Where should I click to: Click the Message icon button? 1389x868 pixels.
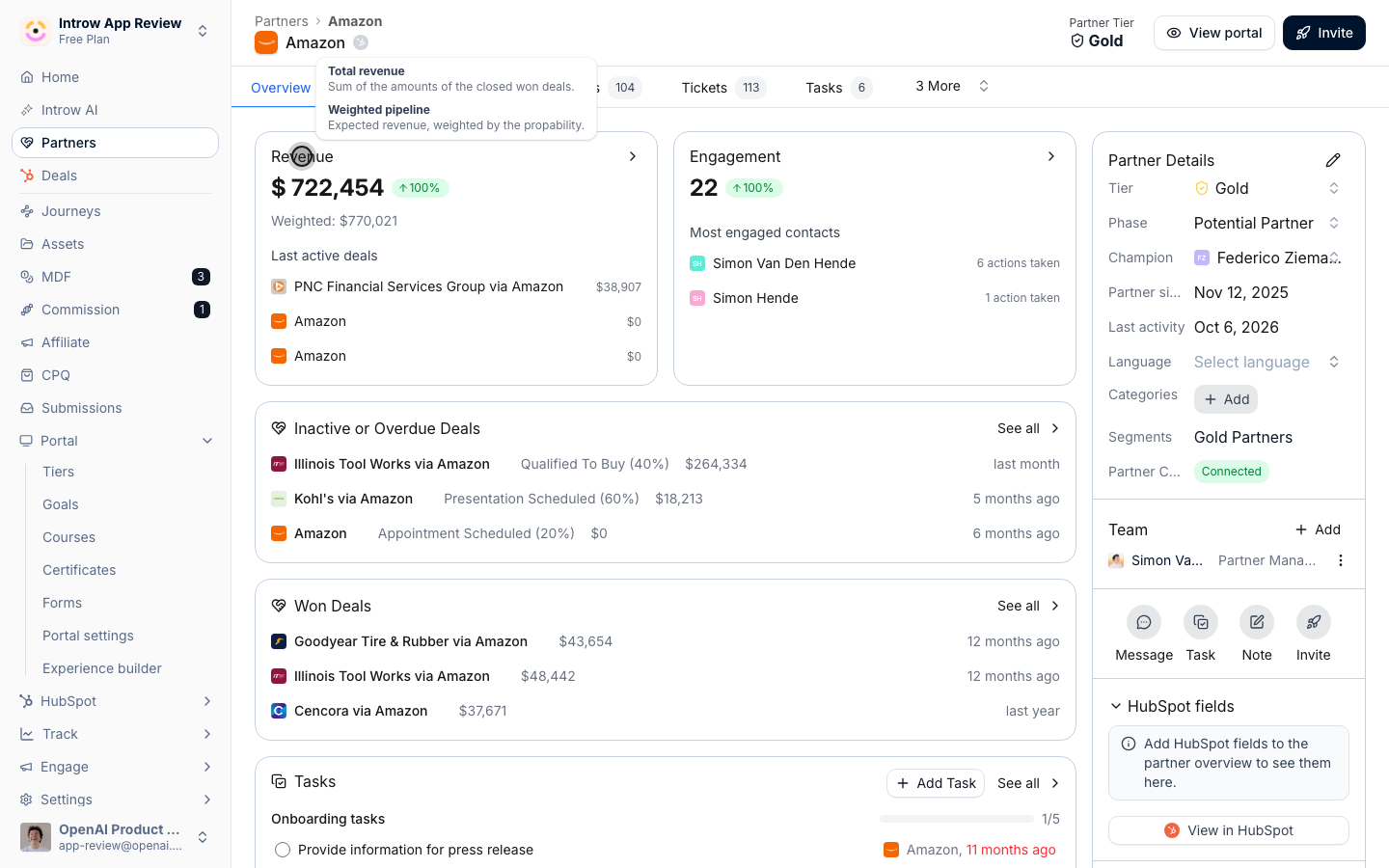click(1144, 622)
